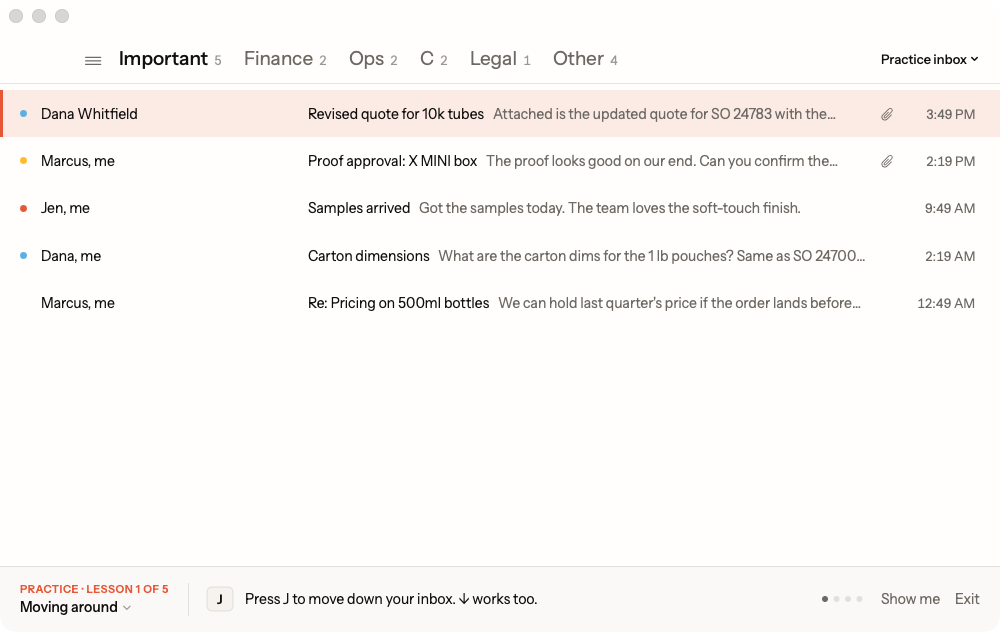Open the hamburger menu icon

pos(93,61)
